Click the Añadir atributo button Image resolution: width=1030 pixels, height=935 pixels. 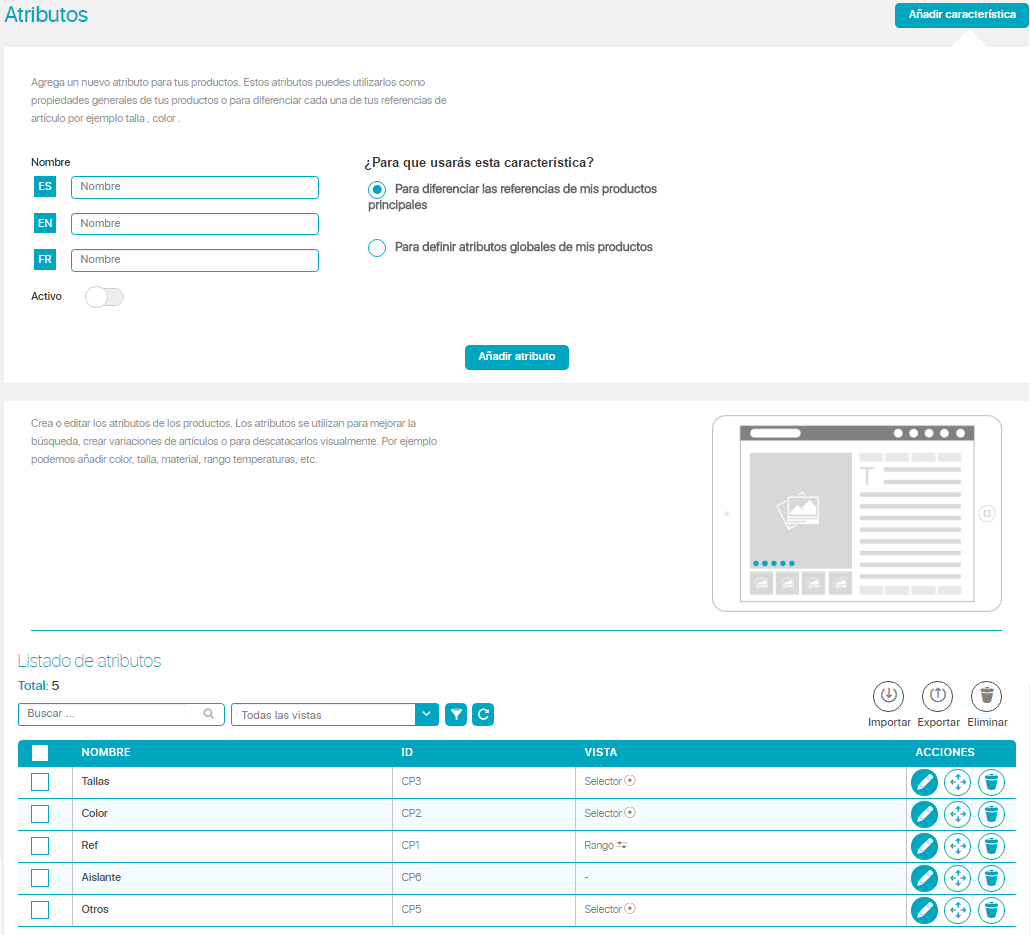coord(517,357)
